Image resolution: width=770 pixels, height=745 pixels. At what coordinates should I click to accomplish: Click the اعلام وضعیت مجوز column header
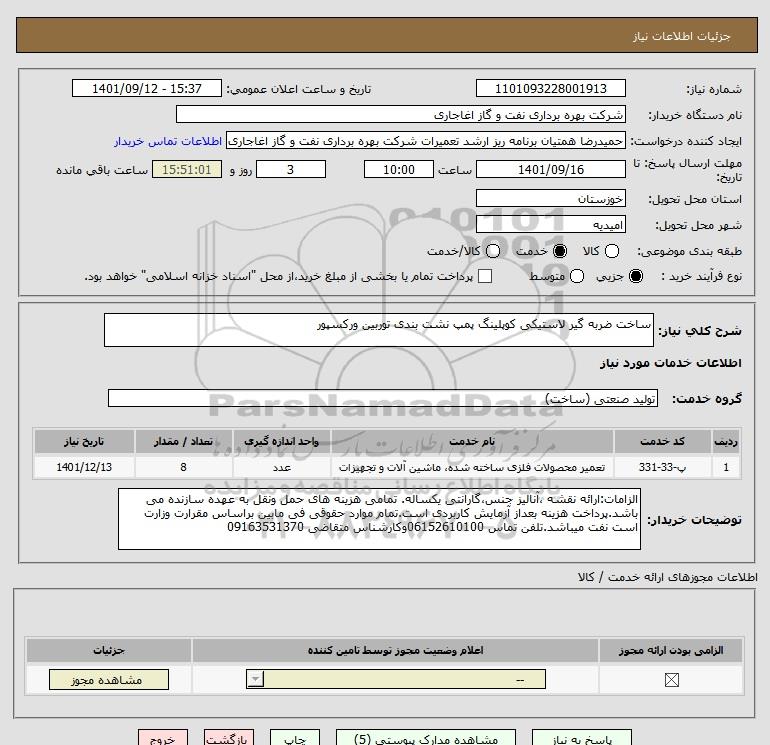pyautogui.click(x=395, y=650)
